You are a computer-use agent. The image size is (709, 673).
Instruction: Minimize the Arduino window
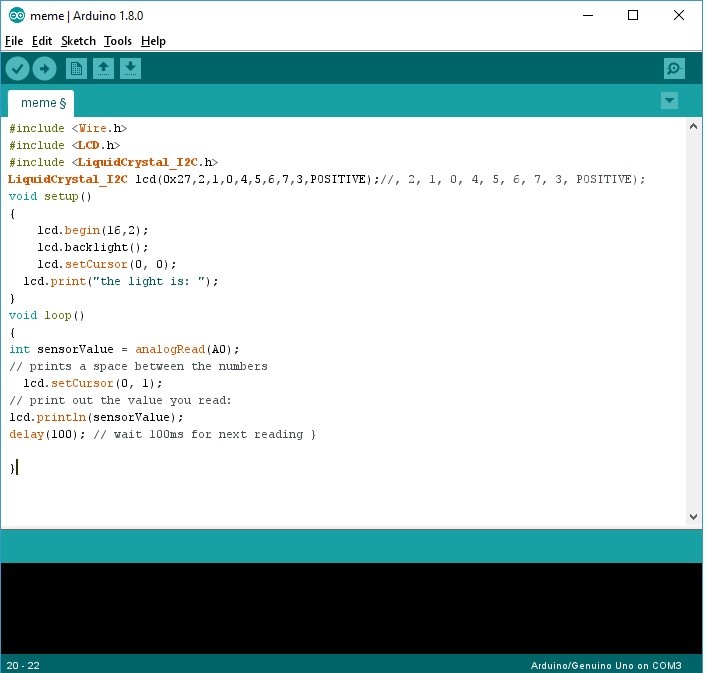click(x=588, y=15)
